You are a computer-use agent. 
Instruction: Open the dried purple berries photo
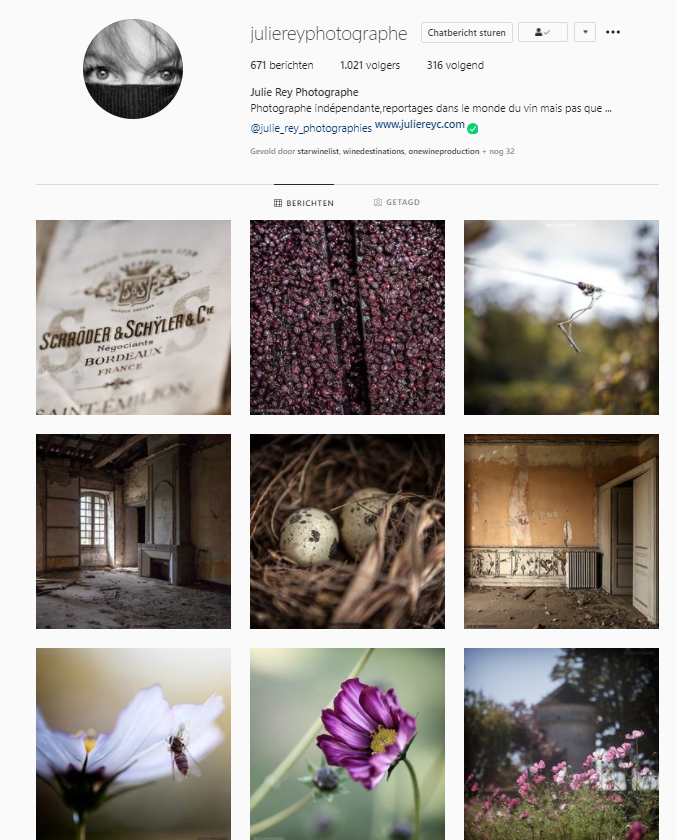347,317
